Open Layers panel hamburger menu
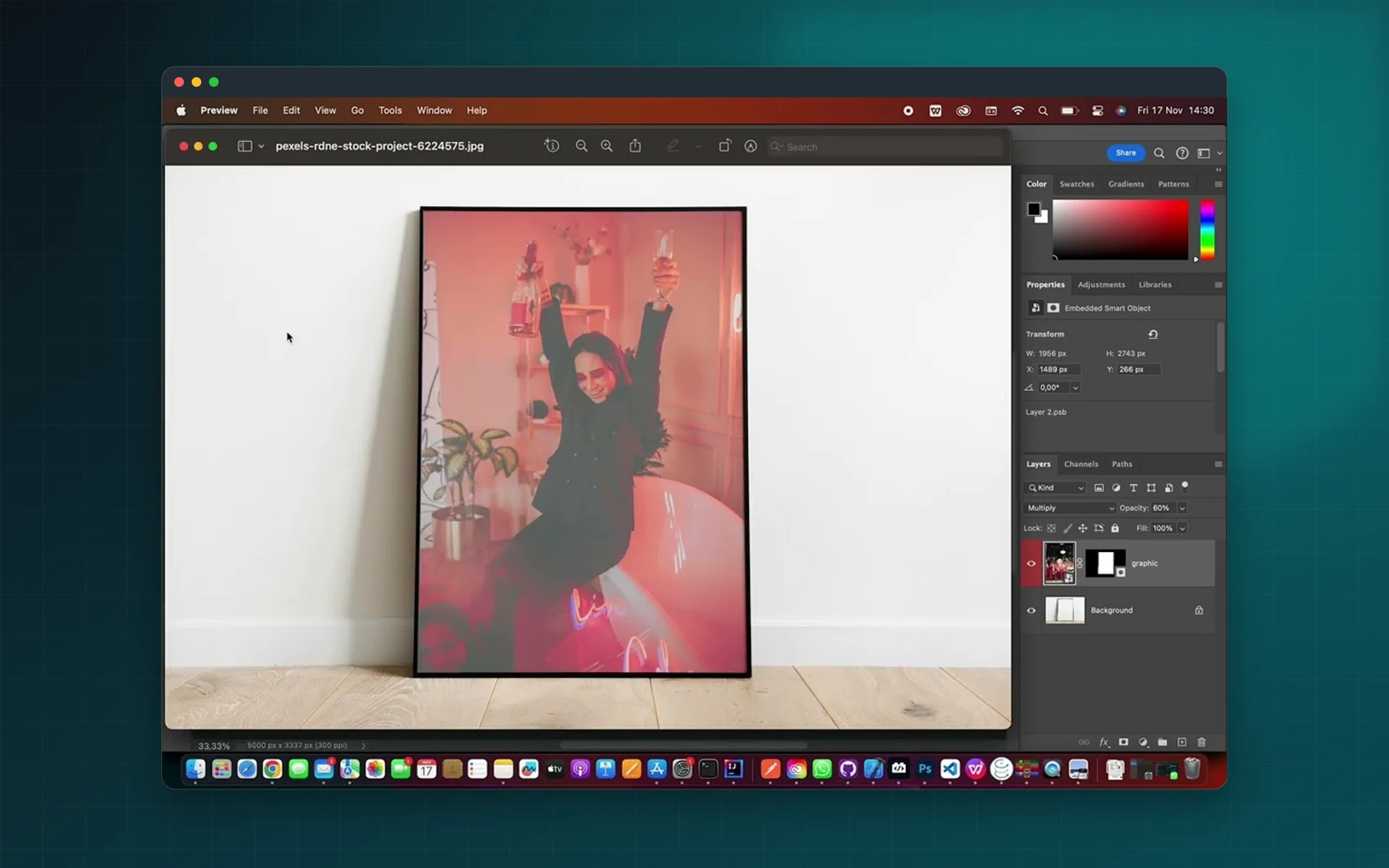Viewport: 1389px width, 868px height. click(1218, 464)
